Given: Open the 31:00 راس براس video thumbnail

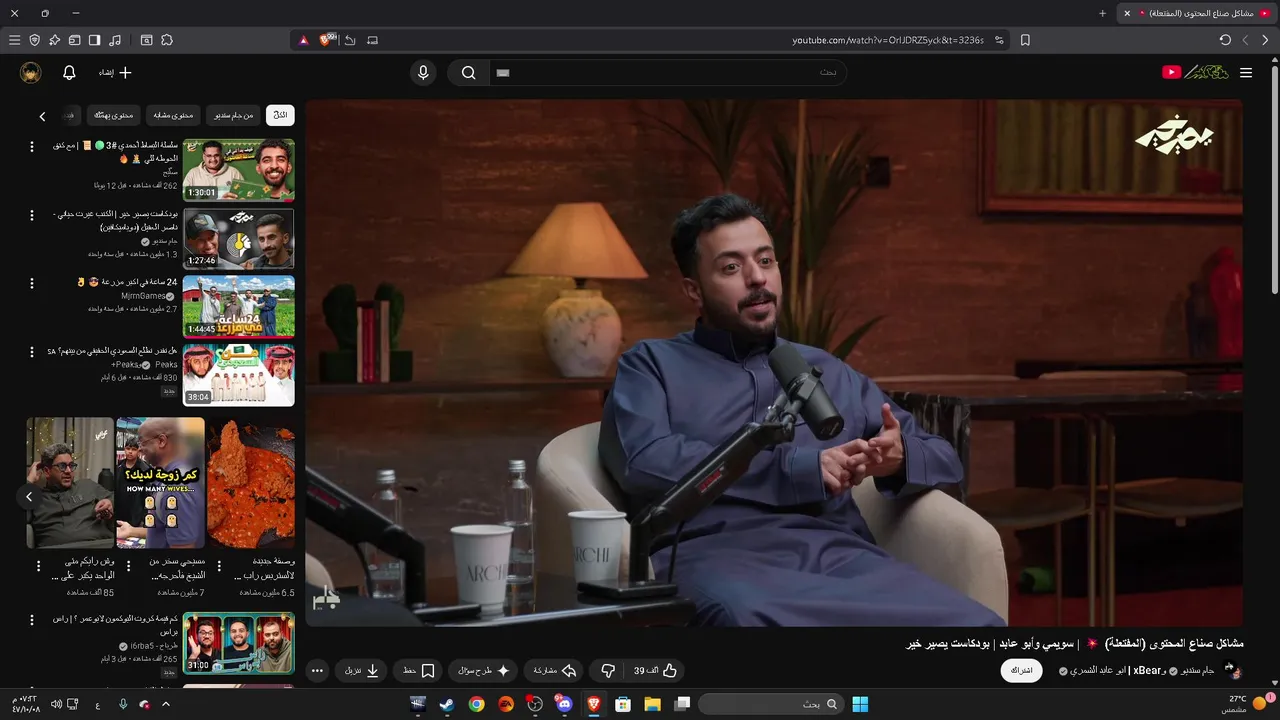Looking at the screenshot, I should (238, 643).
